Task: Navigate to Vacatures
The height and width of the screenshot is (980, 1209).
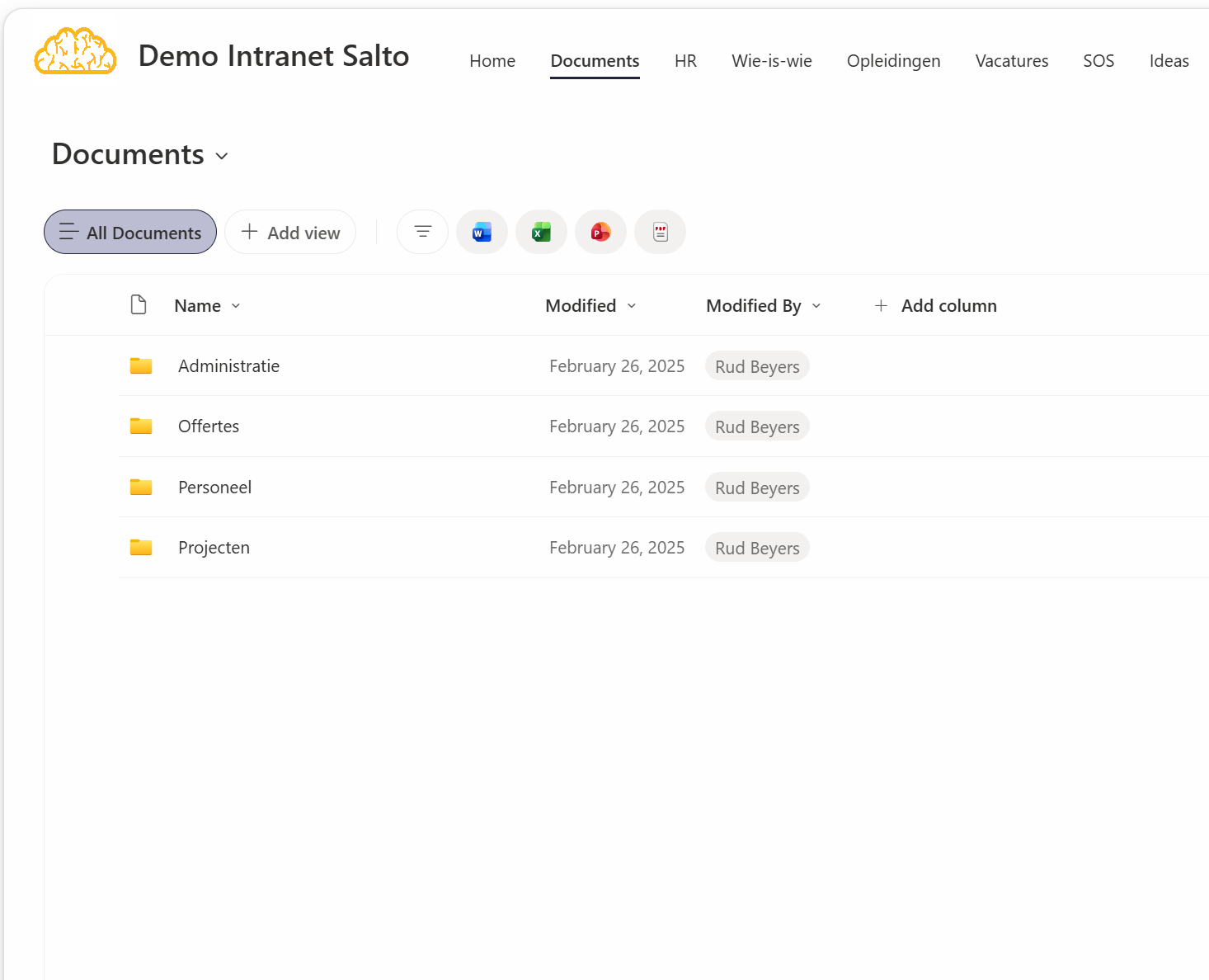Action: [1012, 61]
